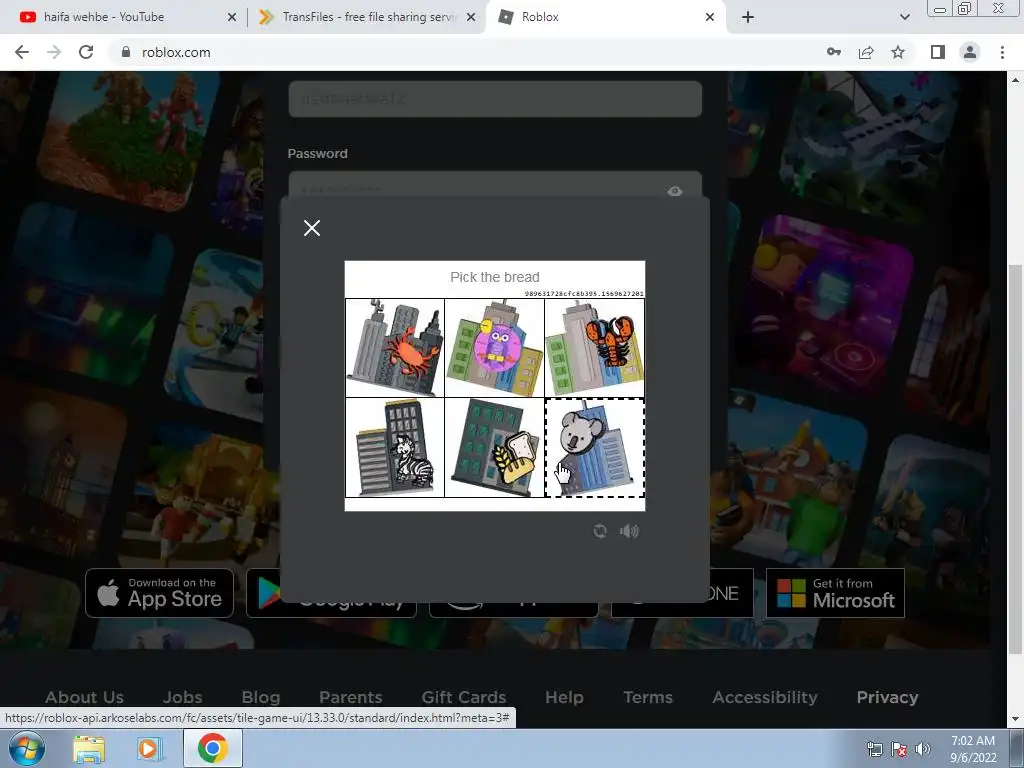Screen dimensions: 1024x768
Task: Open the browser side panel
Action: tap(938, 52)
